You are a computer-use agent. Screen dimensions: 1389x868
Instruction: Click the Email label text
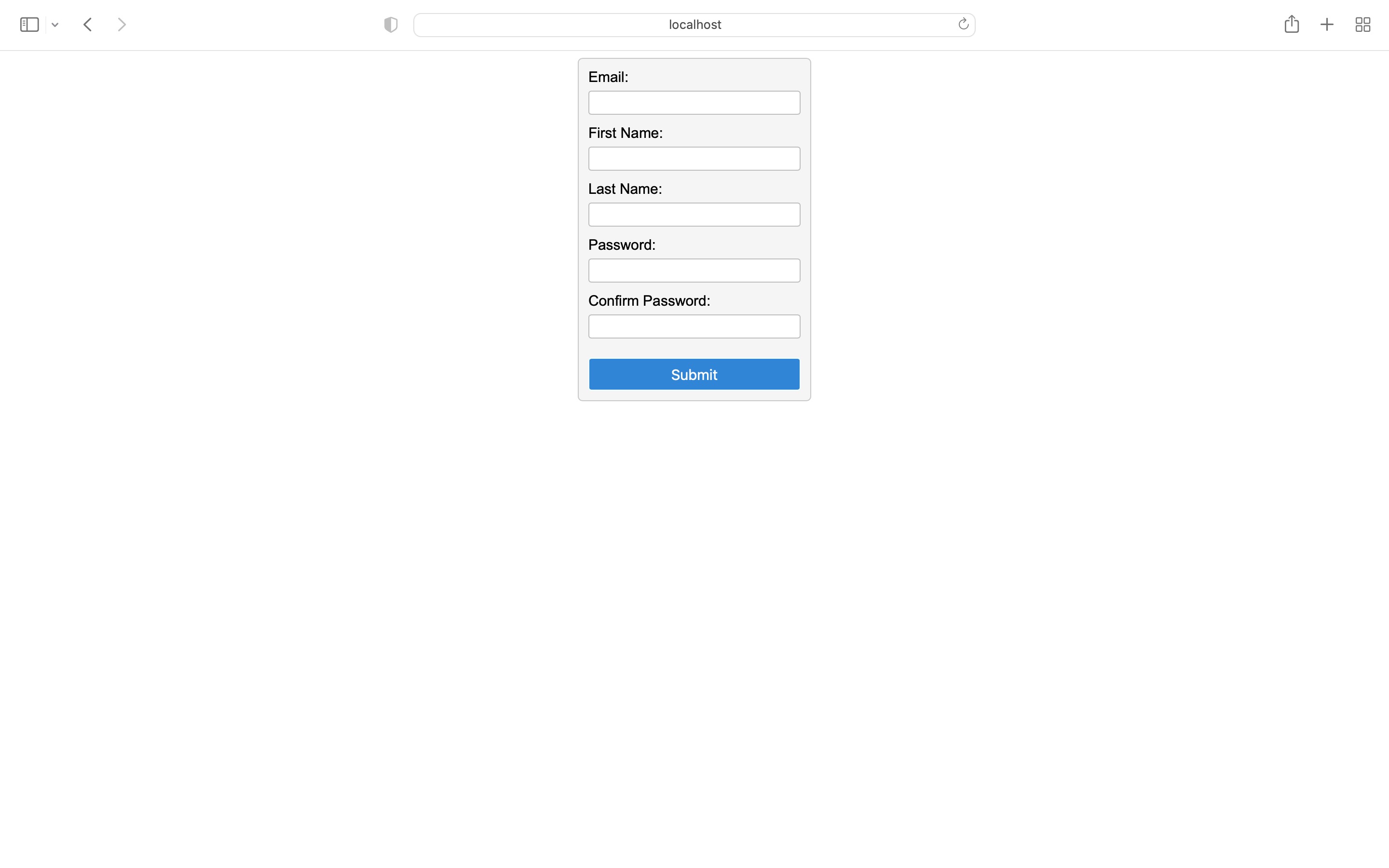pyautogui.click(x=608, y=77)
